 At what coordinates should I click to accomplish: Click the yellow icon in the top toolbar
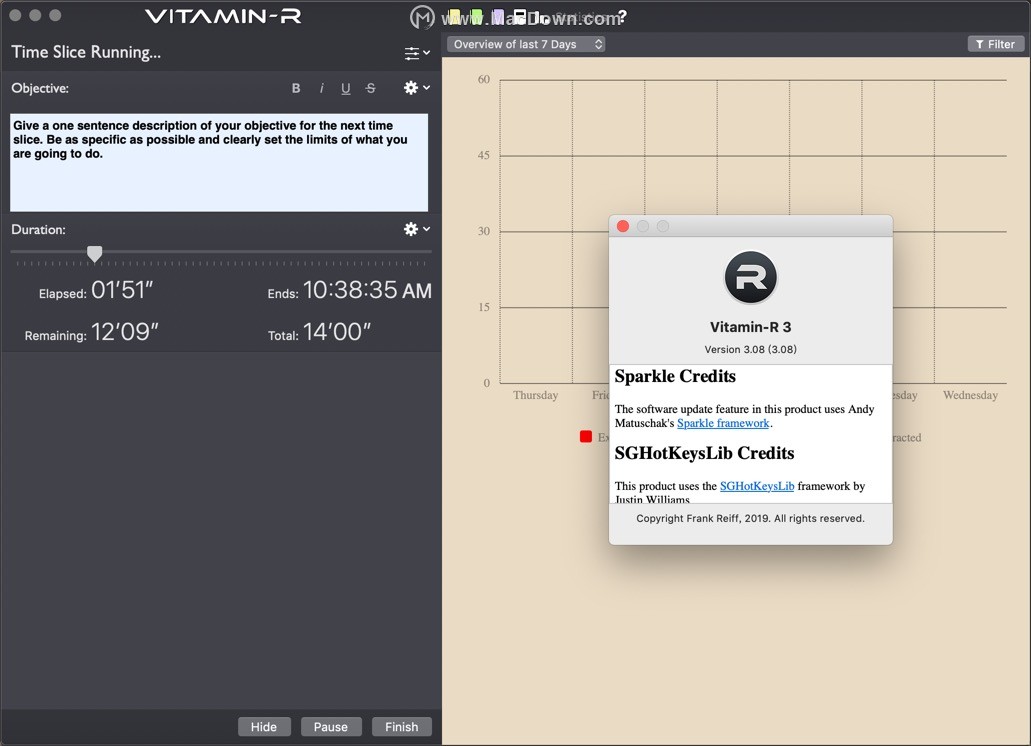[455, 16]
